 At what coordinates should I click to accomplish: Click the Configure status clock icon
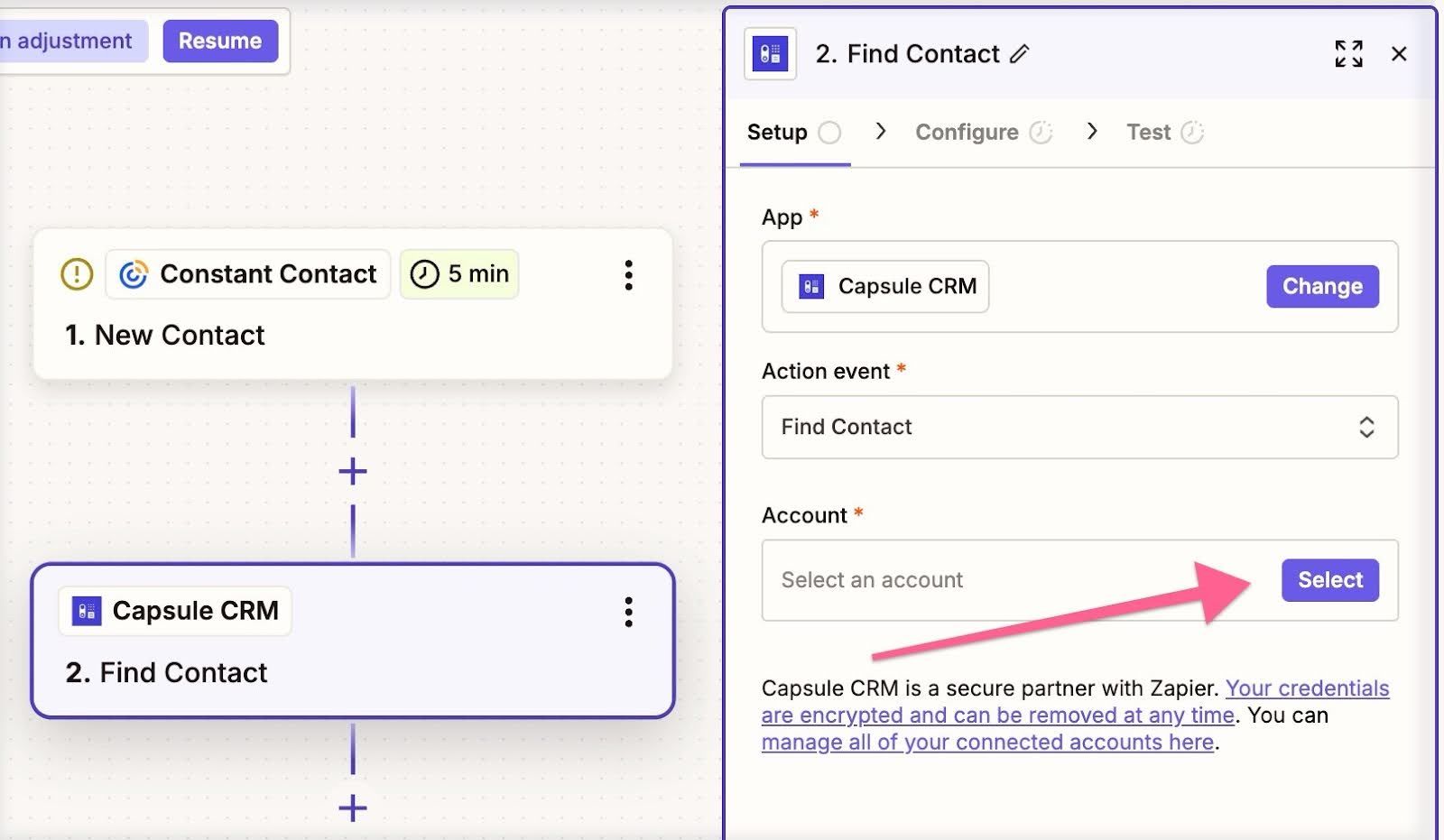[1041, 133]
